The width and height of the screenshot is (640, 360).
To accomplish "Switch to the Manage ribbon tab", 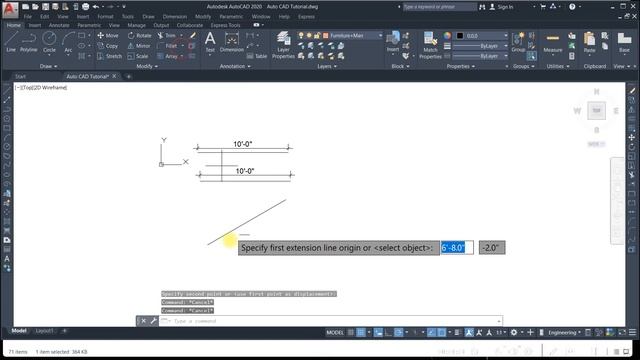I will tap(136, 25).
